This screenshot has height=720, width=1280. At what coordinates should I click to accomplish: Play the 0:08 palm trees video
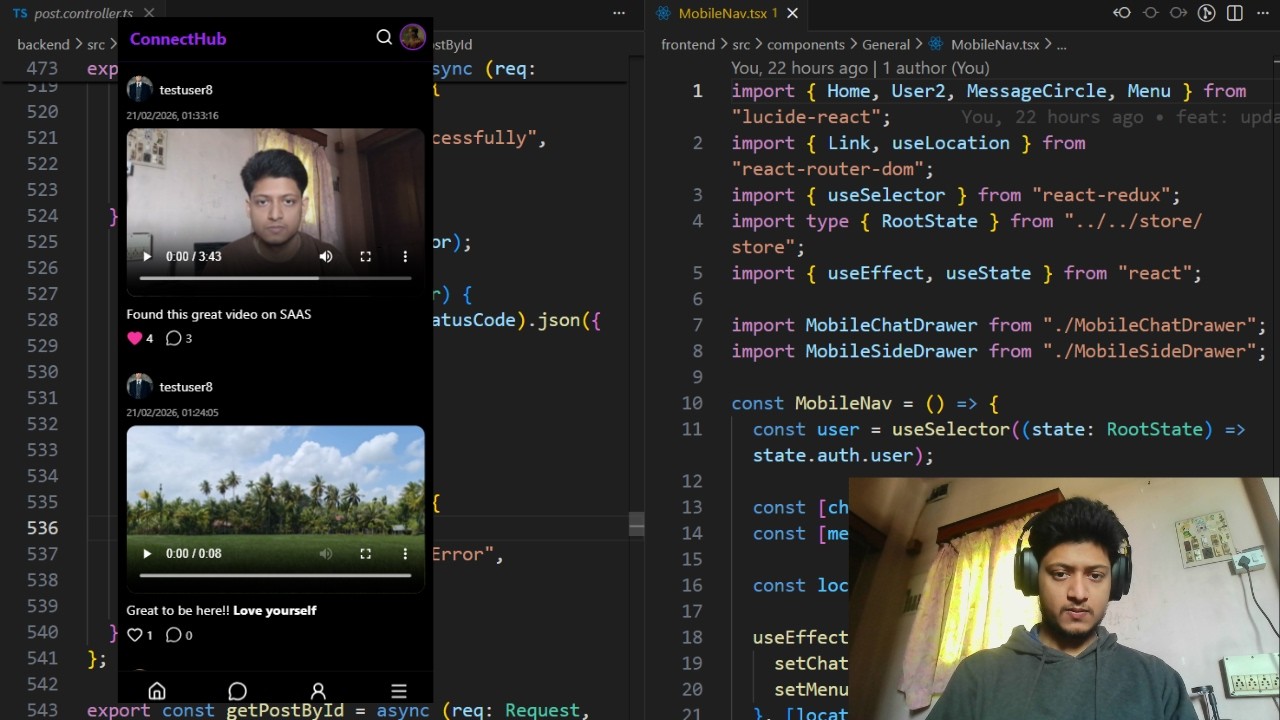[x=147, y=554]
